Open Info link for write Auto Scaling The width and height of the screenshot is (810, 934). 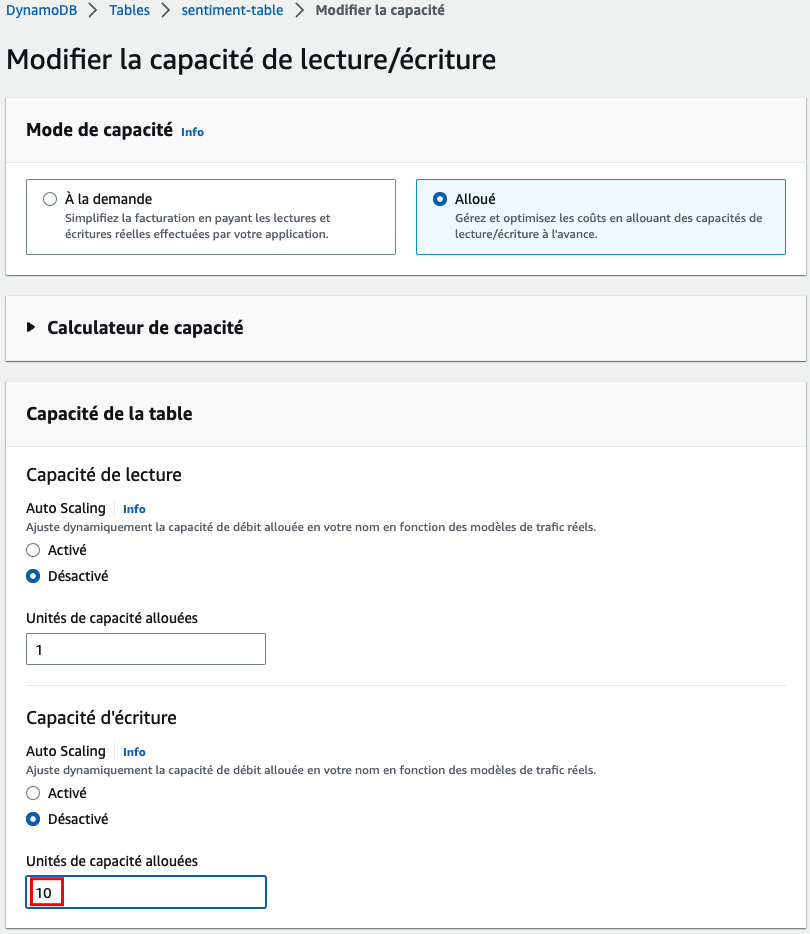point(134,752)
